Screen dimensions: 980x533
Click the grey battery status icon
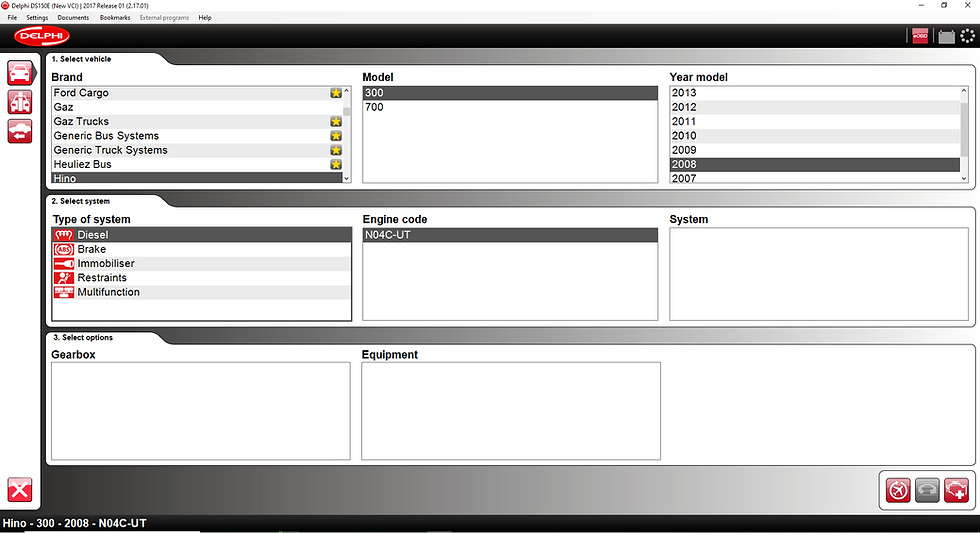[946, 37]
